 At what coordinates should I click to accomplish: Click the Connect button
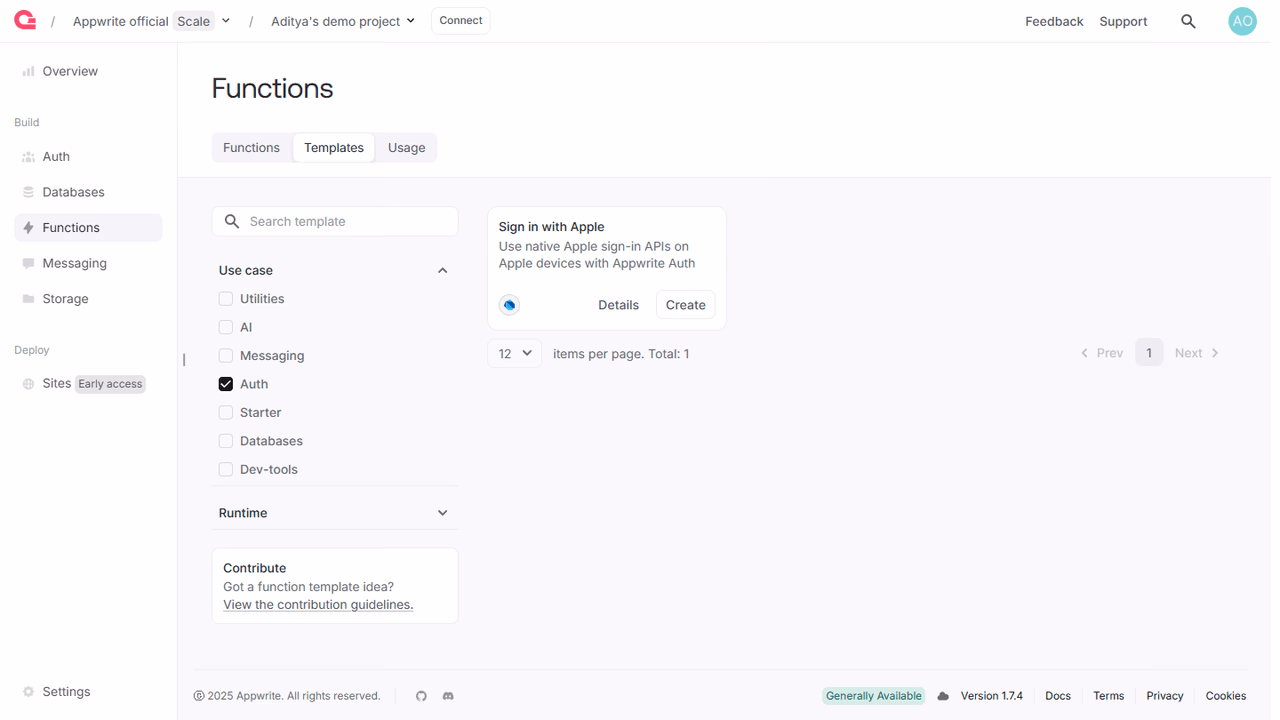click(x=461, y=21)
